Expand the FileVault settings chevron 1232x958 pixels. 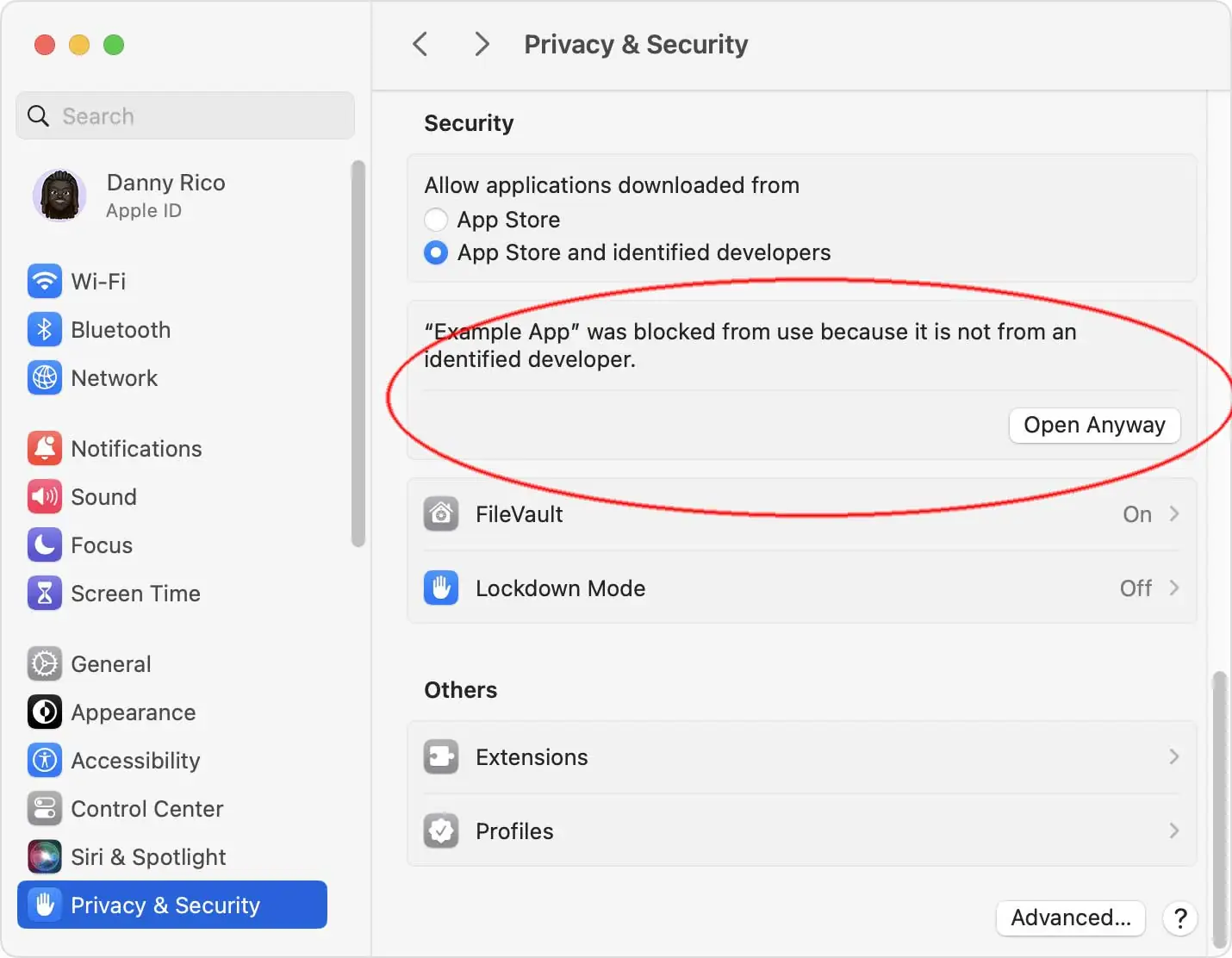(1174, 513)
